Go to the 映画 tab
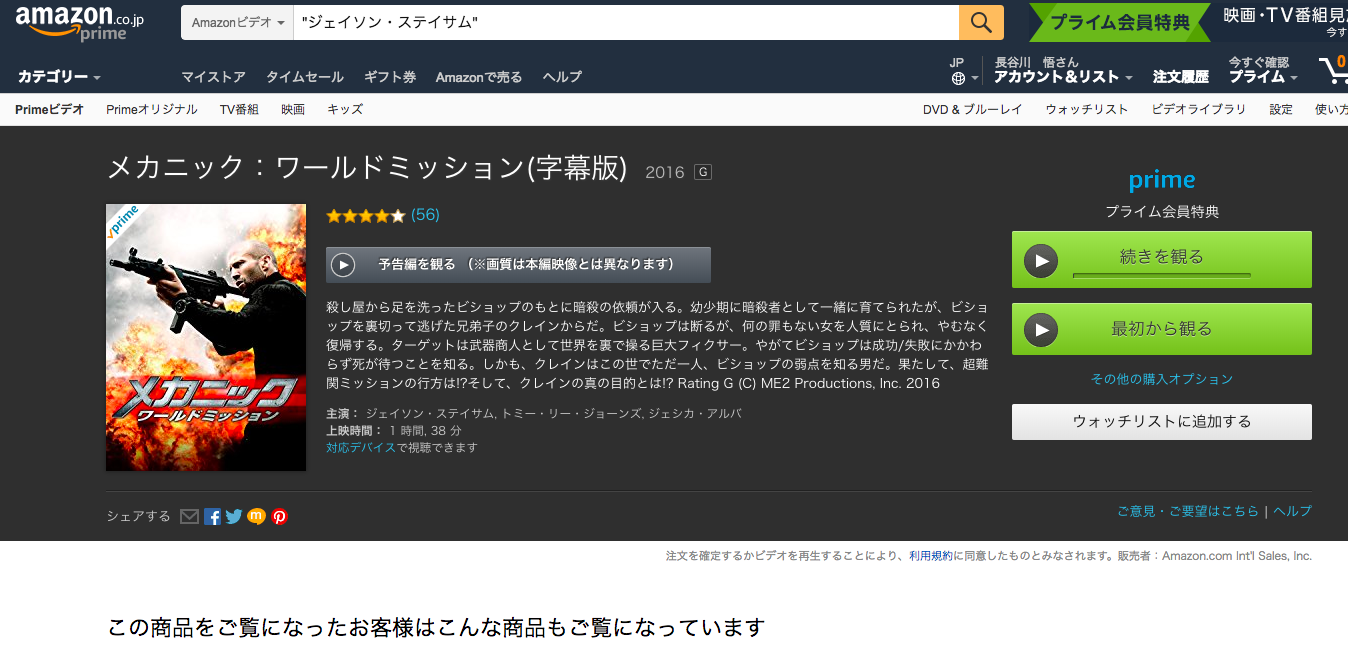This screenshot has width=1348, height=653. [293, 109]
